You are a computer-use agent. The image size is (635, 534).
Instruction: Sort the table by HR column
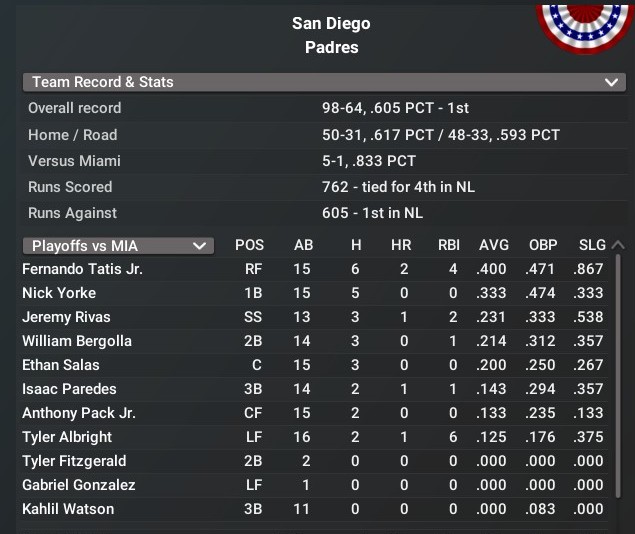[403, 245]
